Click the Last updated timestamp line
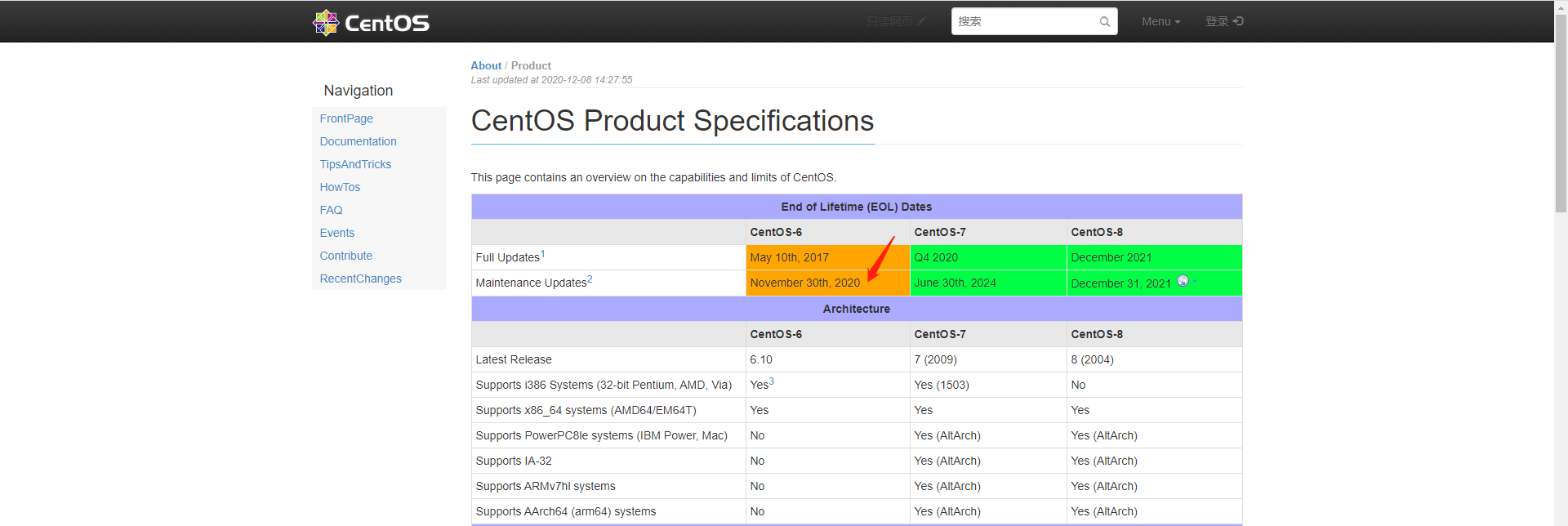1568x526 pixels. (551, 80)
